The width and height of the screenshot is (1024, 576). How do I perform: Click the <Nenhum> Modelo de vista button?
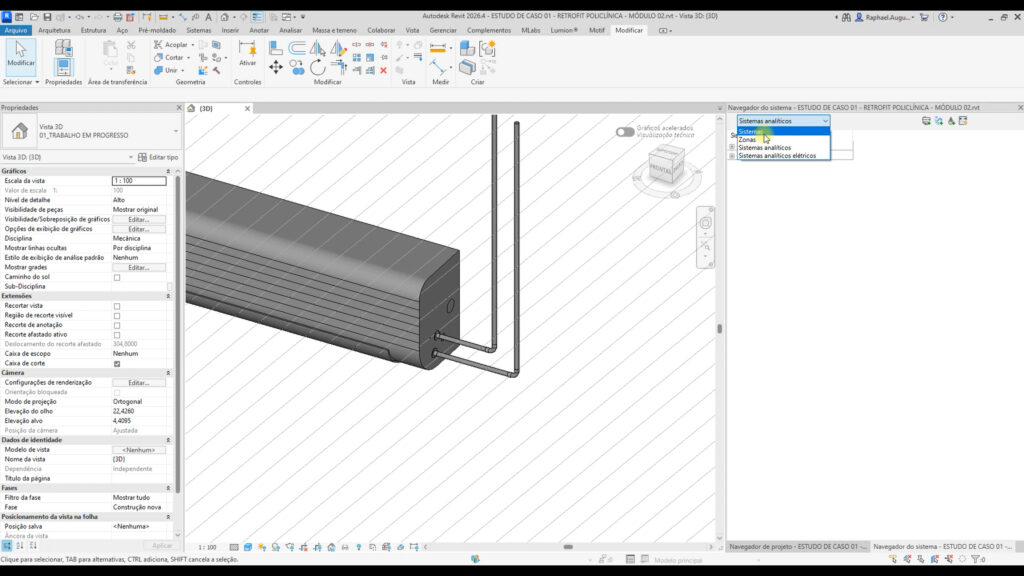tap(138, 450)
